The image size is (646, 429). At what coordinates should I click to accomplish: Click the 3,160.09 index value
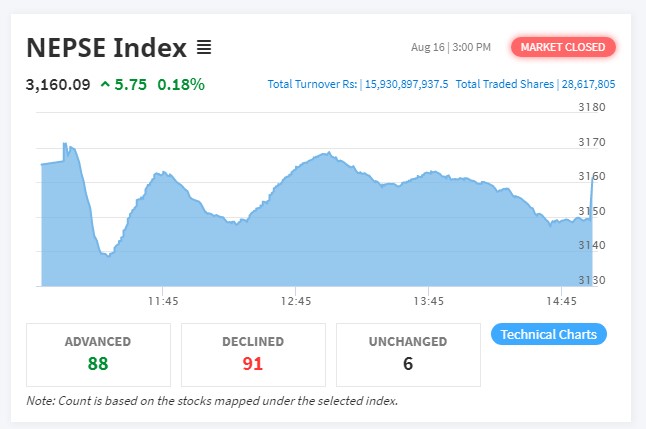point(58,85)
